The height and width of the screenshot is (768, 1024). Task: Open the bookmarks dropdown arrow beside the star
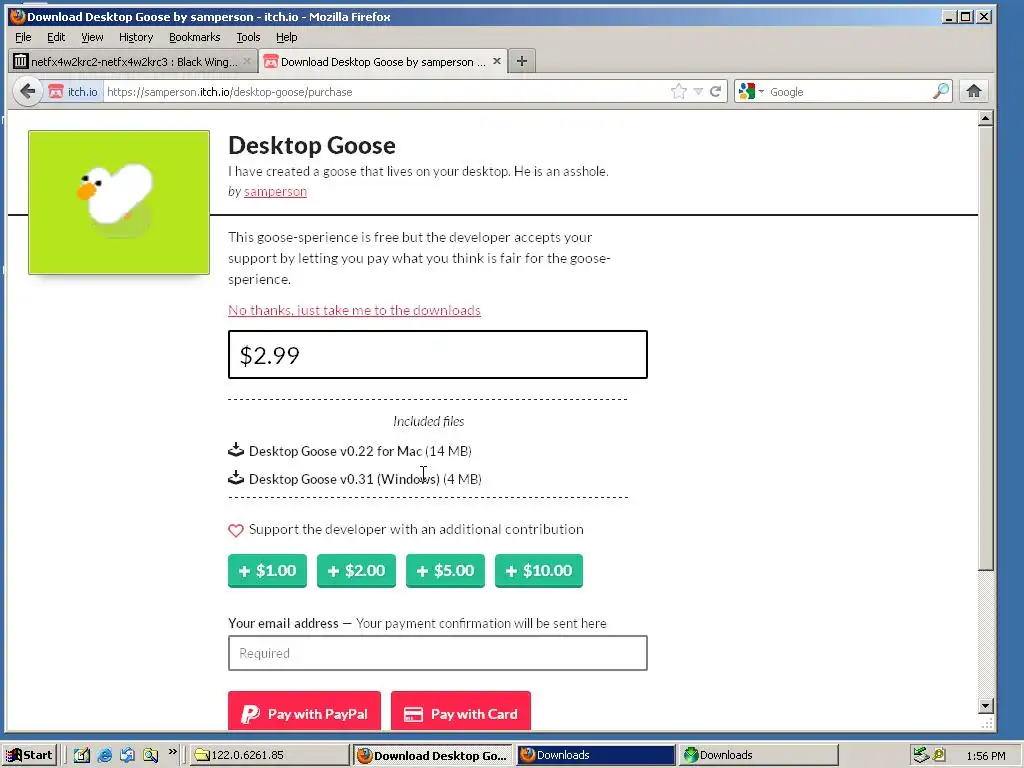coord(698,91)
